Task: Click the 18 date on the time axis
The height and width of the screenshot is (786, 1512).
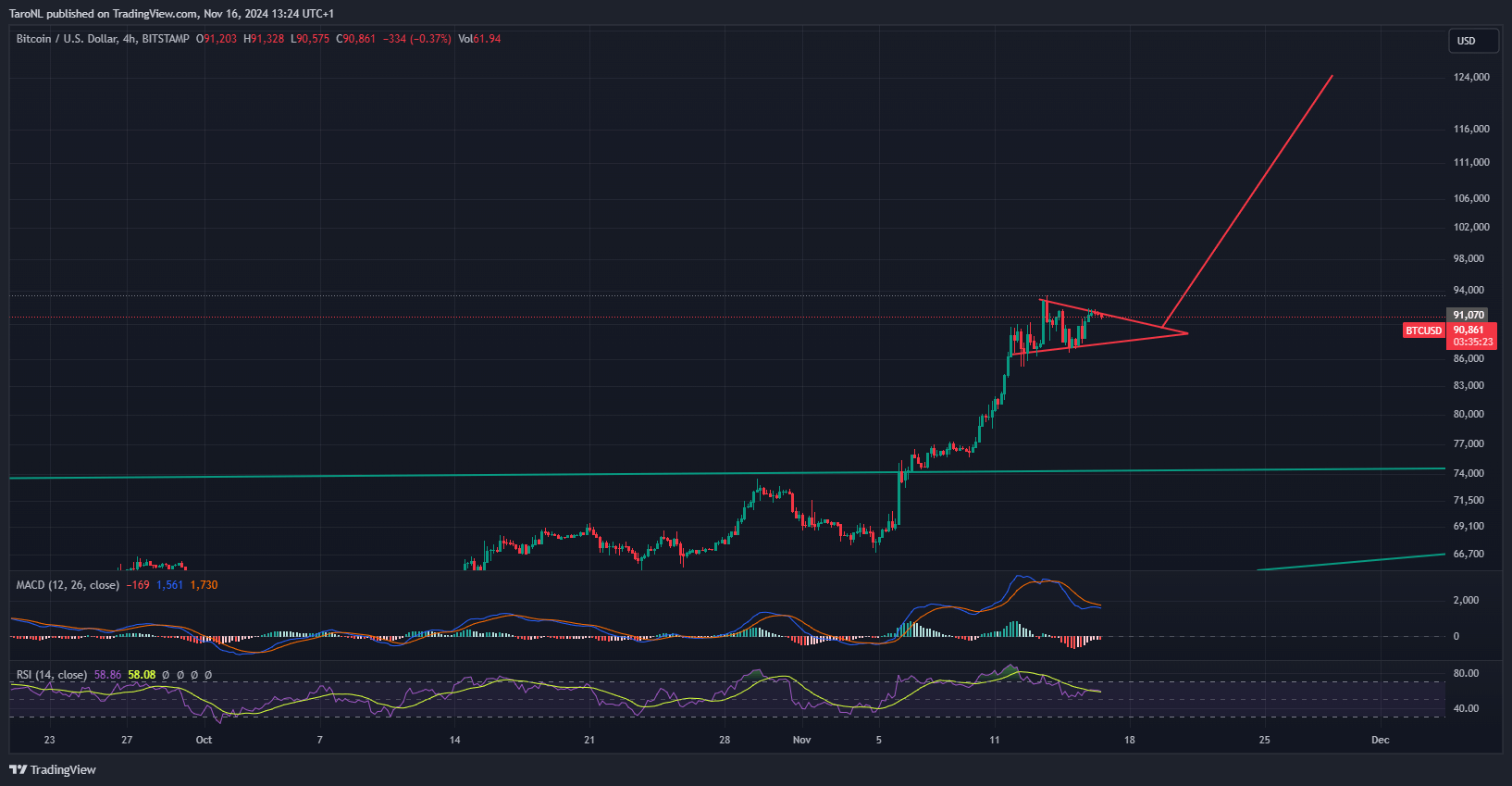Action: (1130, 740)
